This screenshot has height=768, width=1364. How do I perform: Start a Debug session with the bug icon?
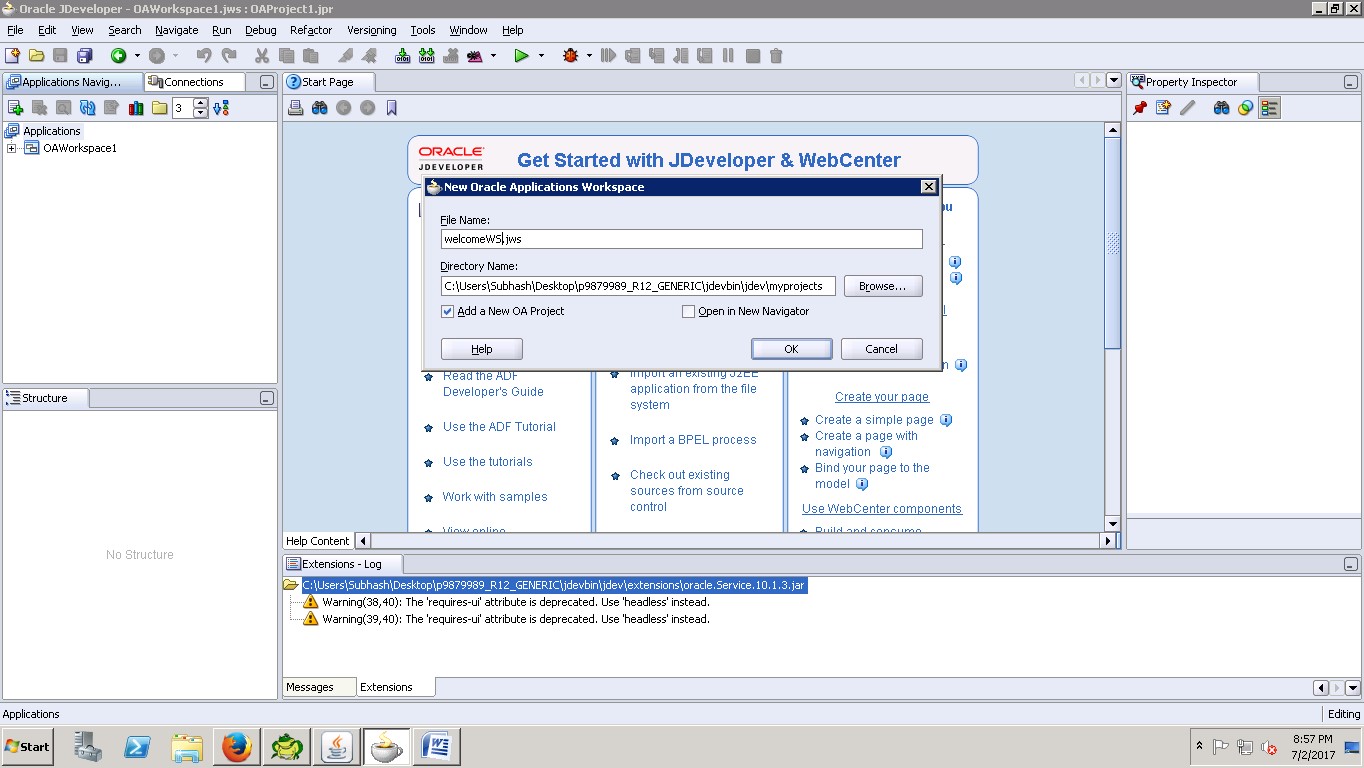tap(570, 56)
